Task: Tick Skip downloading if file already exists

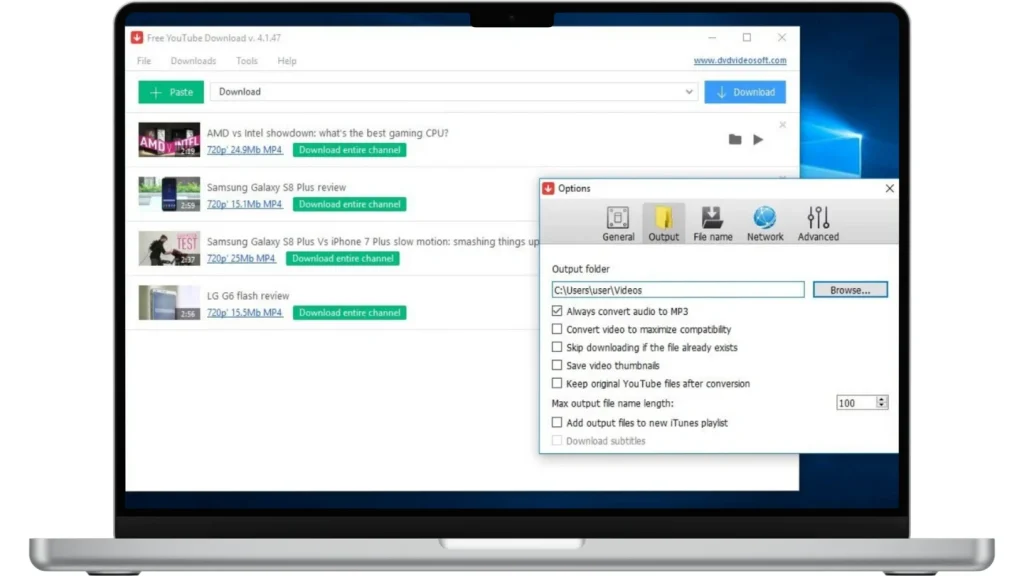Action: [557, 348]
